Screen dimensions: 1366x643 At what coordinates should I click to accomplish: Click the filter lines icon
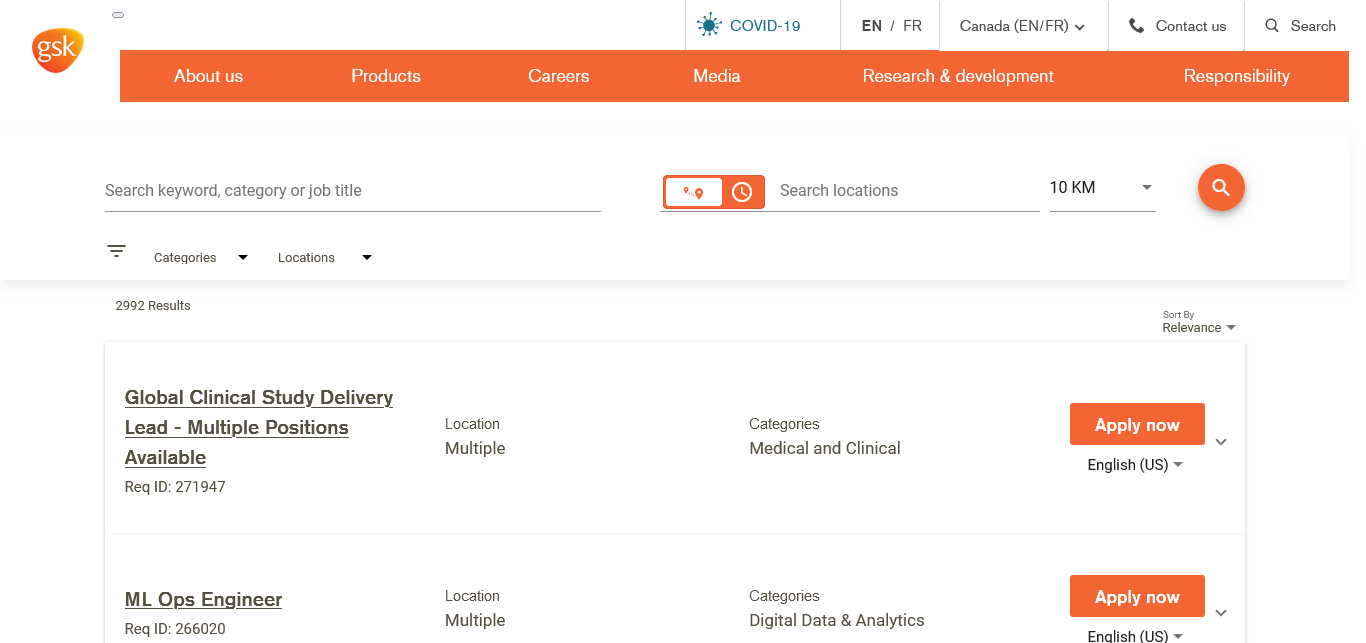pos(117,251)
